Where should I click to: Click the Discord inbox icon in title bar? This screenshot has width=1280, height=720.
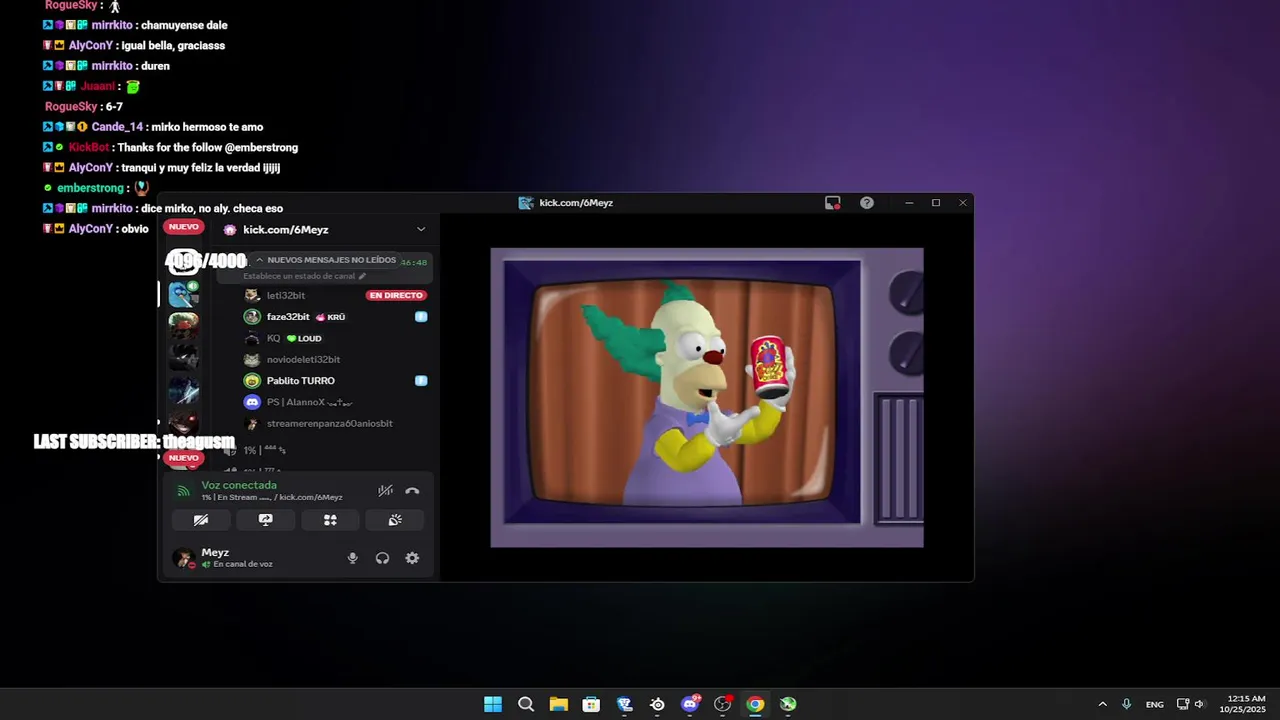(x=832, y=203)
